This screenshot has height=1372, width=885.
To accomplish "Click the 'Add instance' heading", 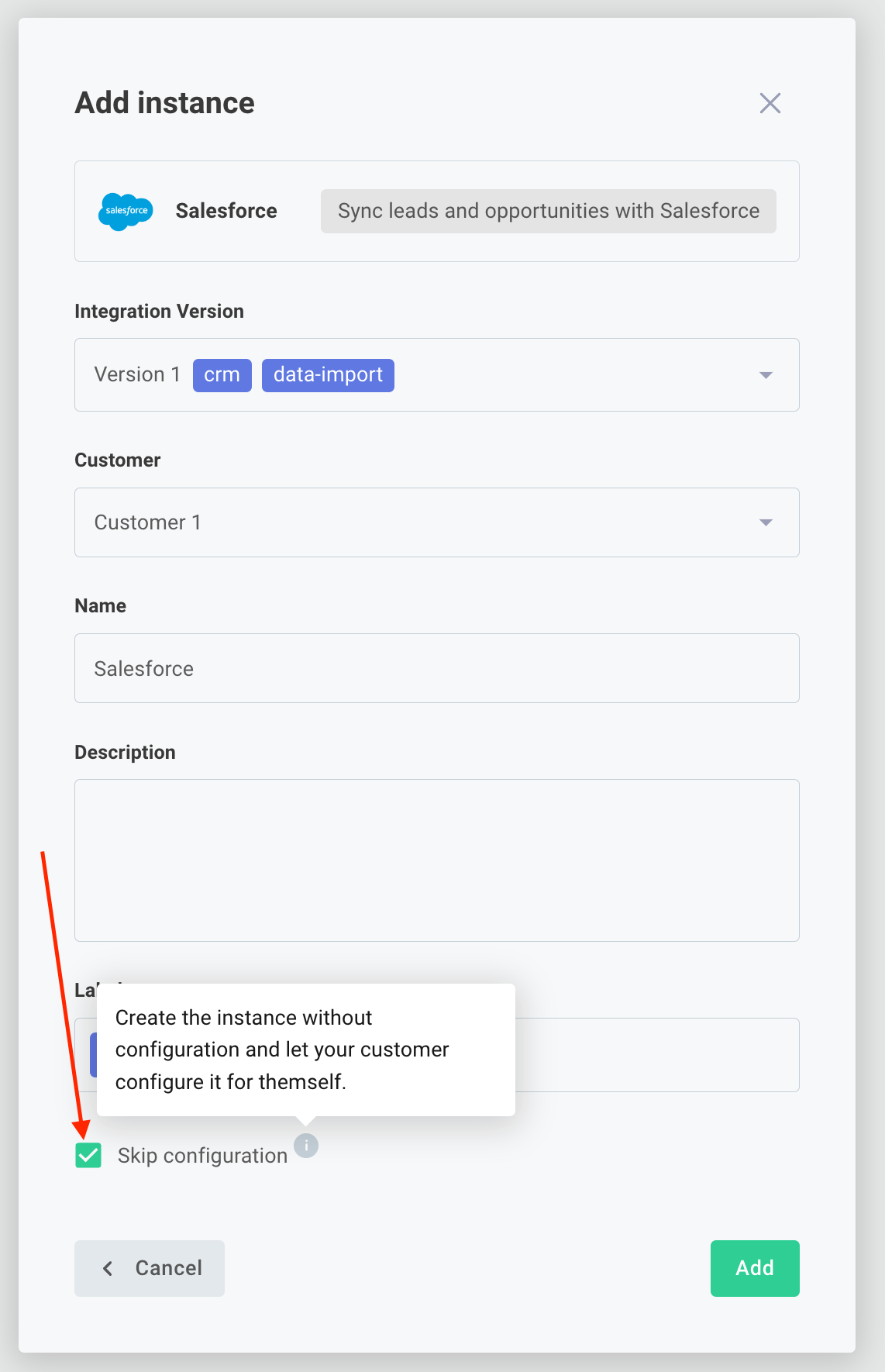I will coord(164,103).
